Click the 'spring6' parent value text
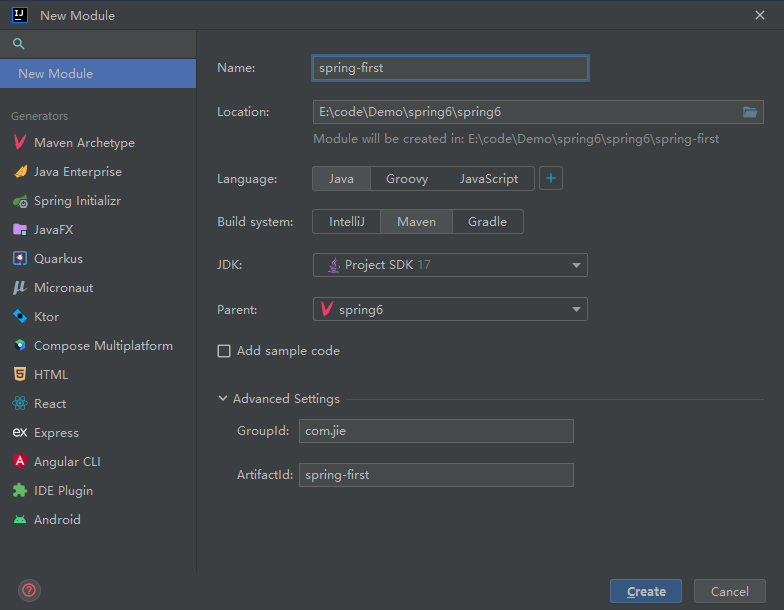Viewport: 784px width, 610px height. coord(361,310)
